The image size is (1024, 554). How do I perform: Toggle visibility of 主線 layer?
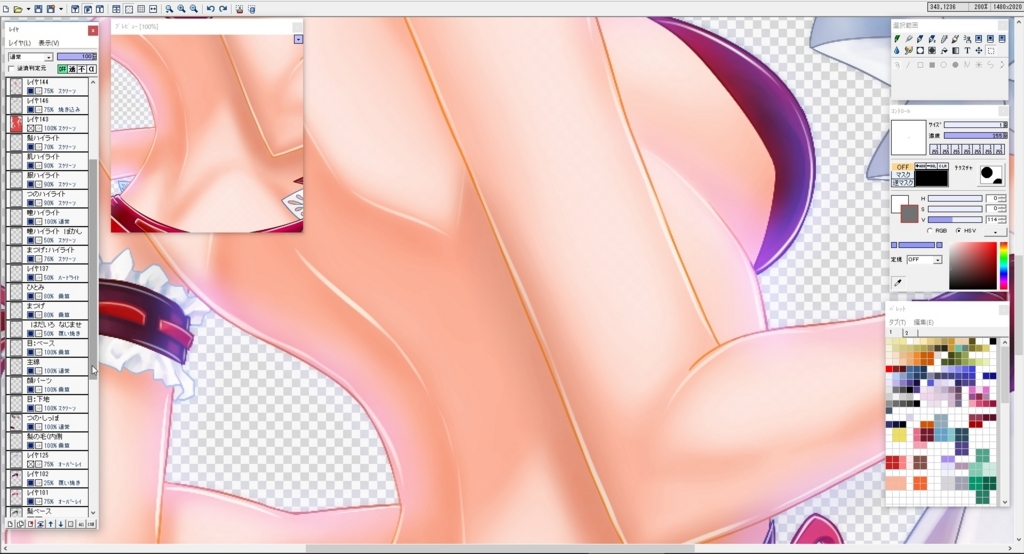pyautogui.click(x=30, y=370)
